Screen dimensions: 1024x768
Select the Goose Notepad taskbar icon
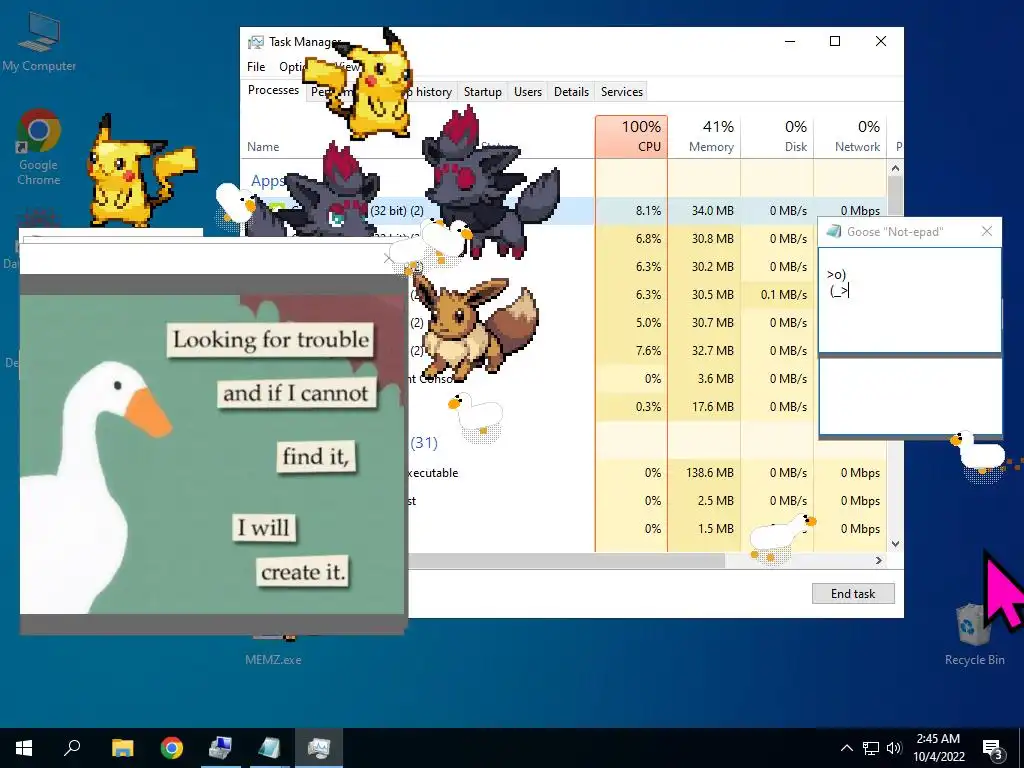click(269, 748)
